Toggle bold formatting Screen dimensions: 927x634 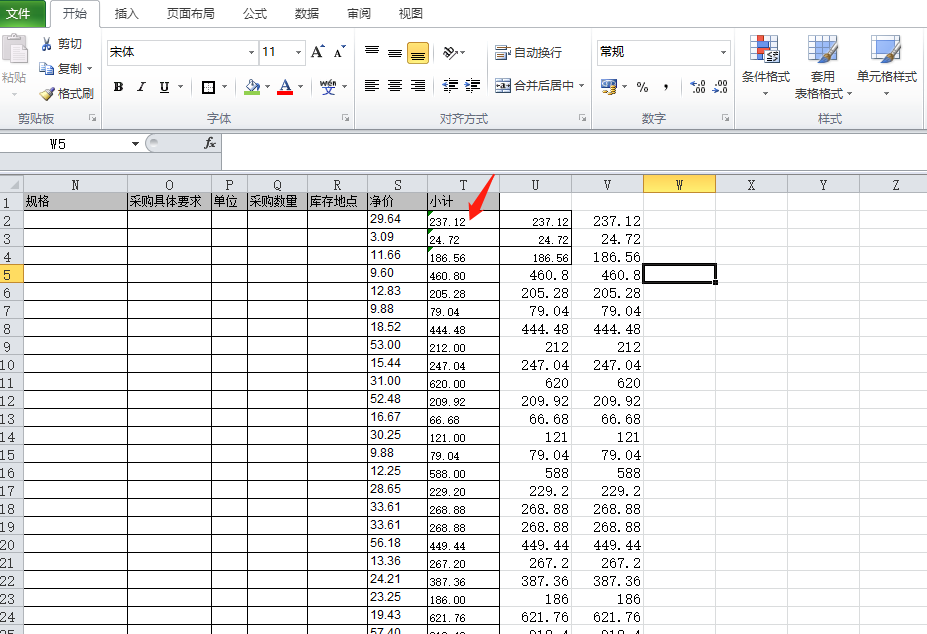point(118,87)
